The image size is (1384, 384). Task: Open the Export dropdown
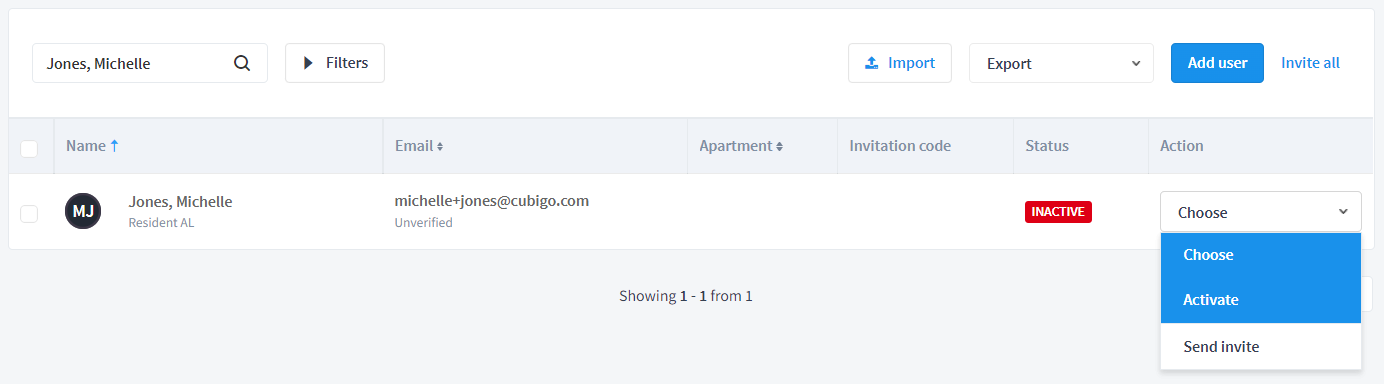[1061, 63]
